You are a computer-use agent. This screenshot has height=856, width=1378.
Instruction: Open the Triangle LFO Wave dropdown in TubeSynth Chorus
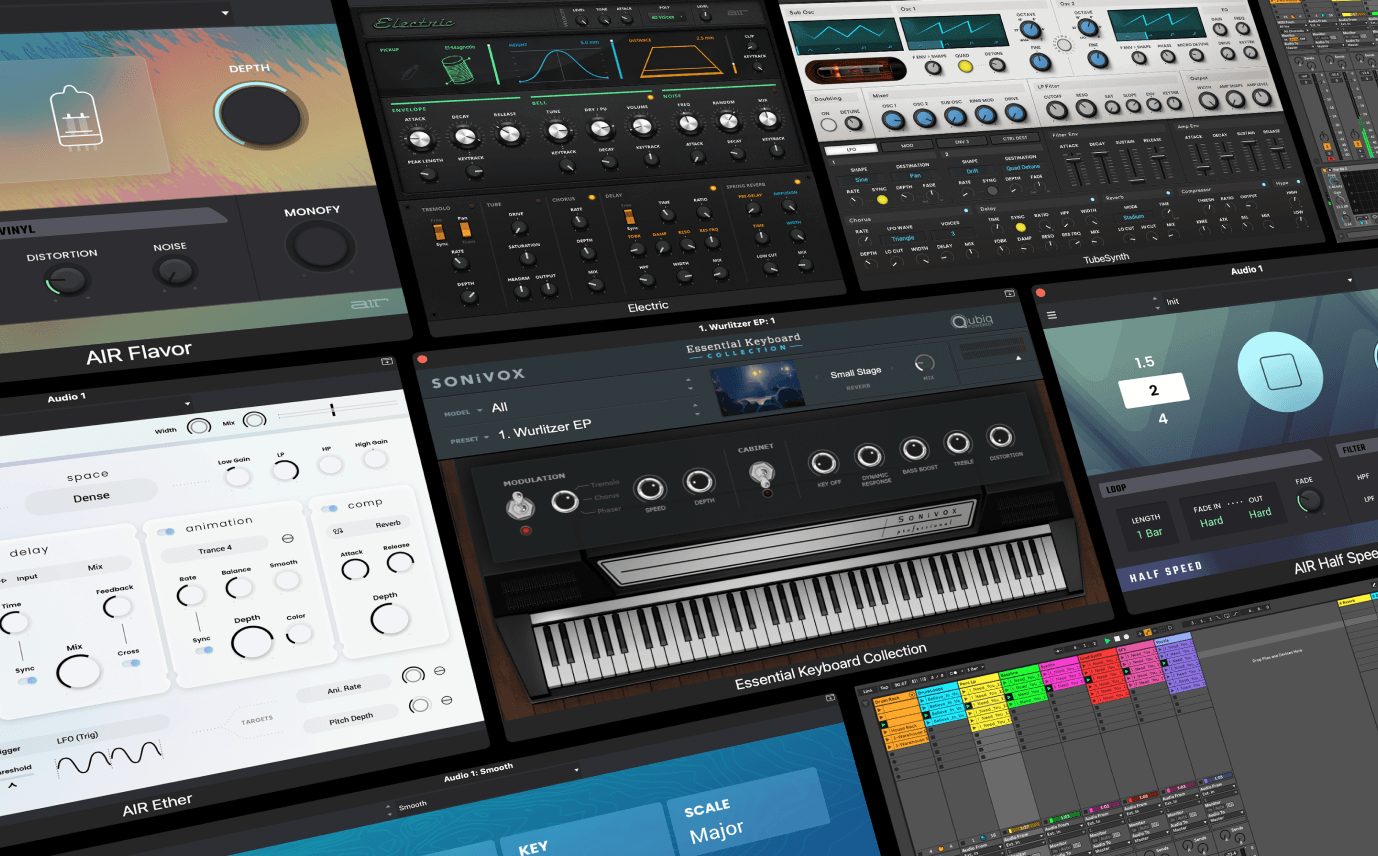[903, 238]
